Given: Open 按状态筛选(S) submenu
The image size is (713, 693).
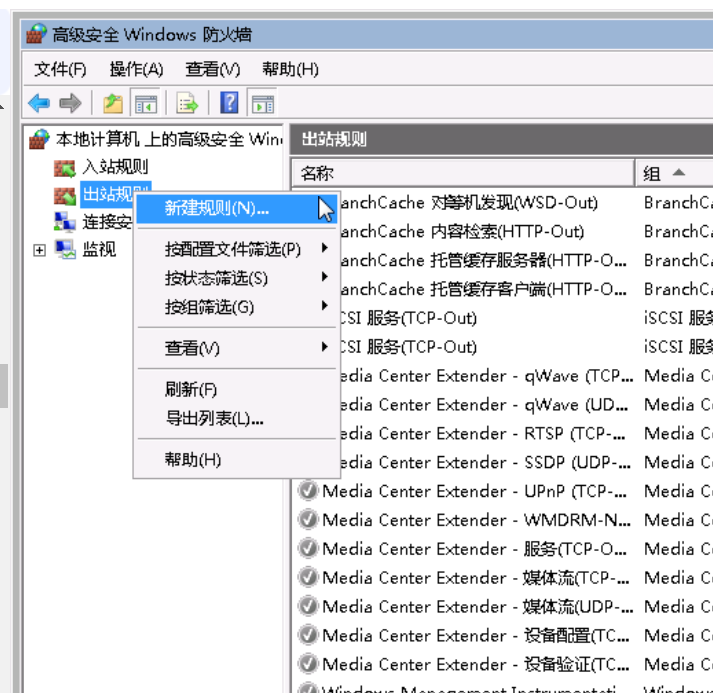Looking at the screenshot, I should pos(236,278).
